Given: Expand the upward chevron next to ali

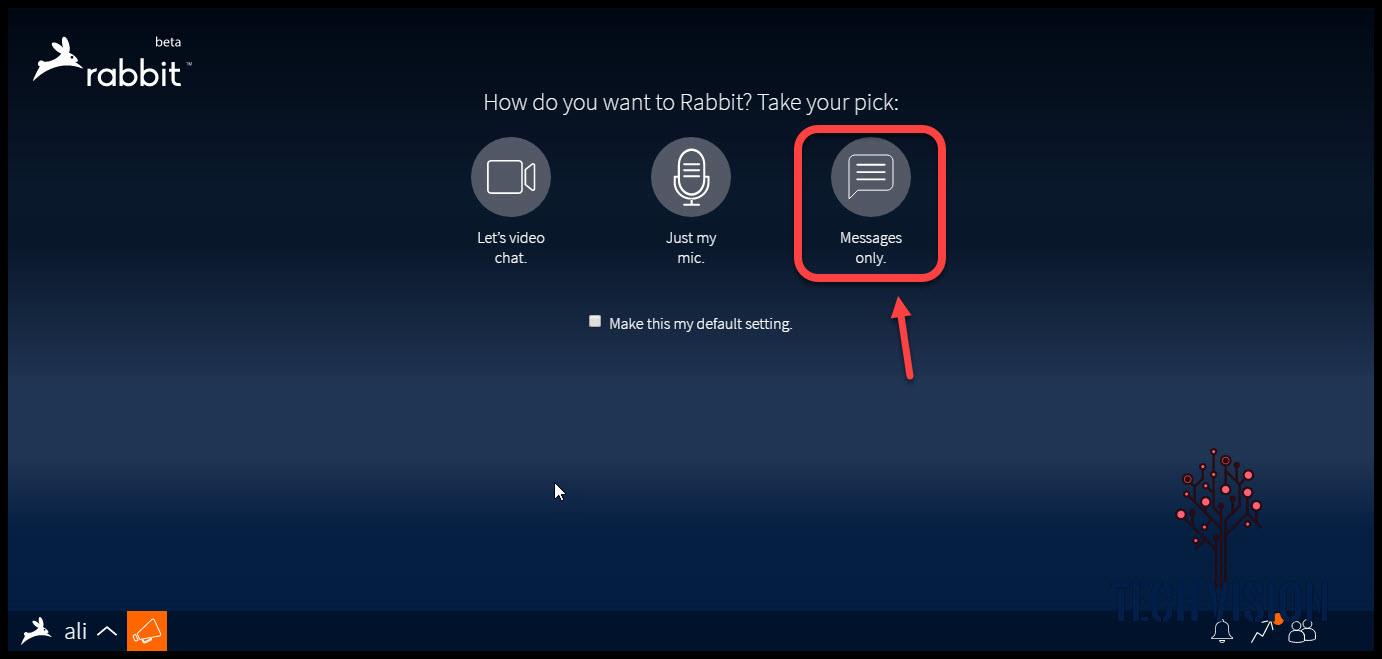Looking at the screenshot, I should 107,631.
